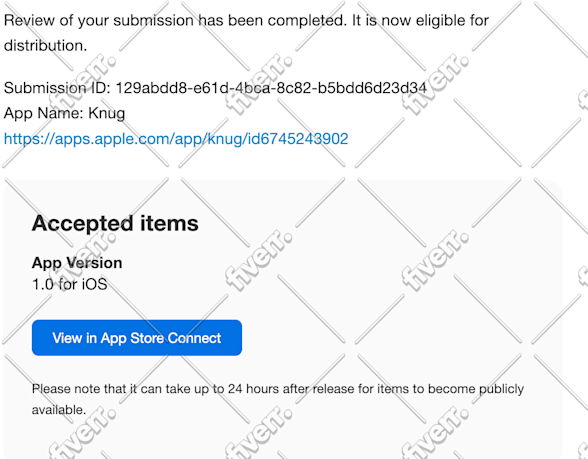Click the word "Connect" on the blue button

[x=194, y=338]
